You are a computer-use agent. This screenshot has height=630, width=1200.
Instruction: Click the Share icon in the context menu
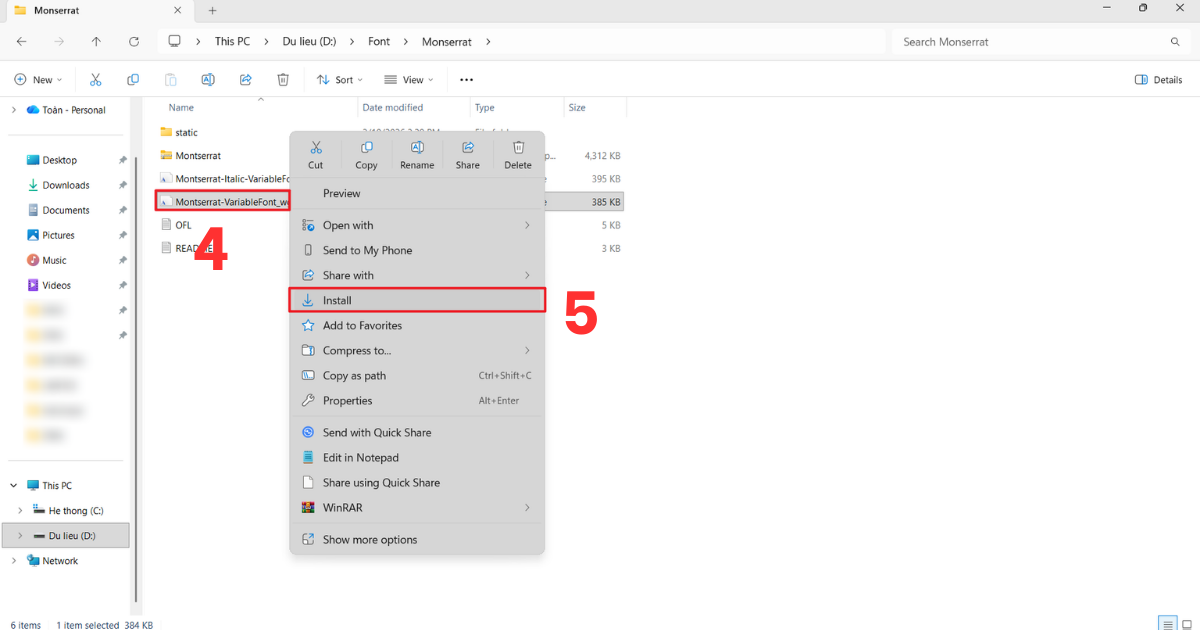click(x=467, y=147)
